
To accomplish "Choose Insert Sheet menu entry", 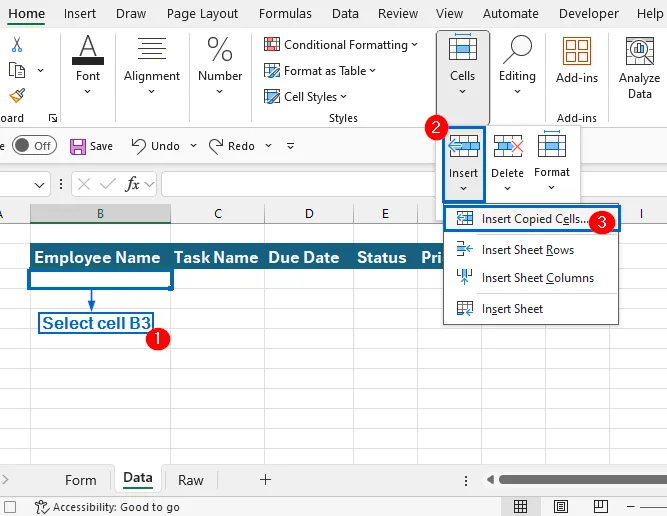I will coord(531,308).
